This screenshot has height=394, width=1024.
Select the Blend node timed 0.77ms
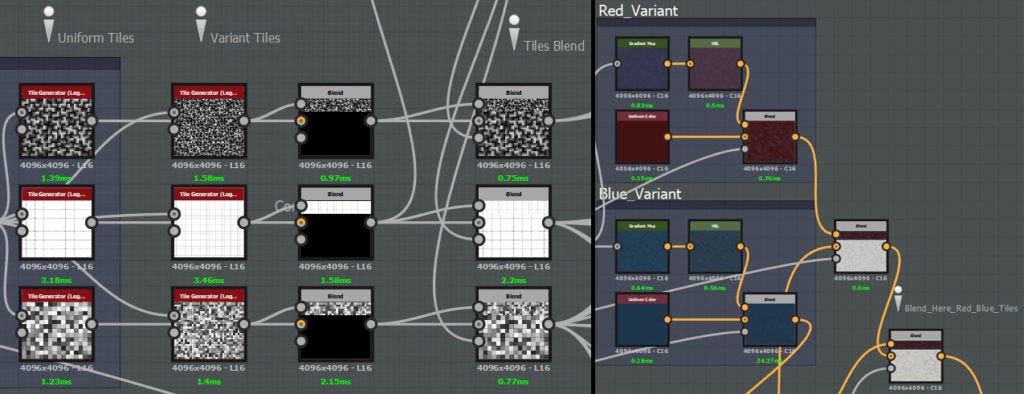click(514, 325)
